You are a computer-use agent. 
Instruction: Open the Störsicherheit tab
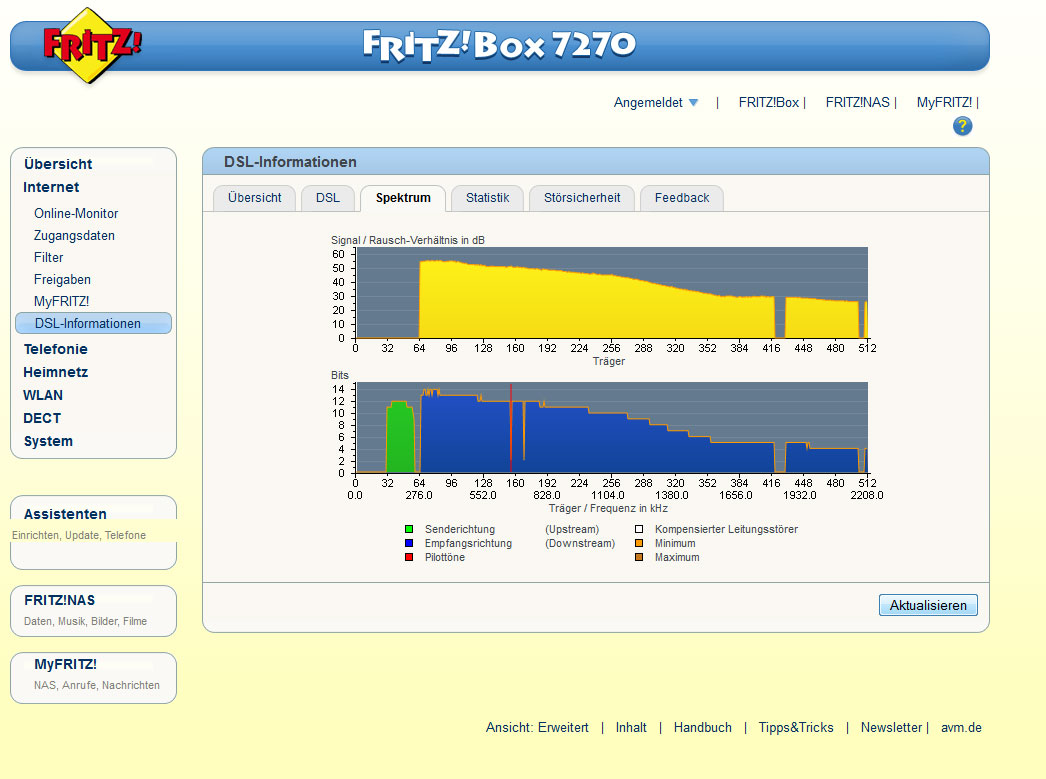[582, 198]
